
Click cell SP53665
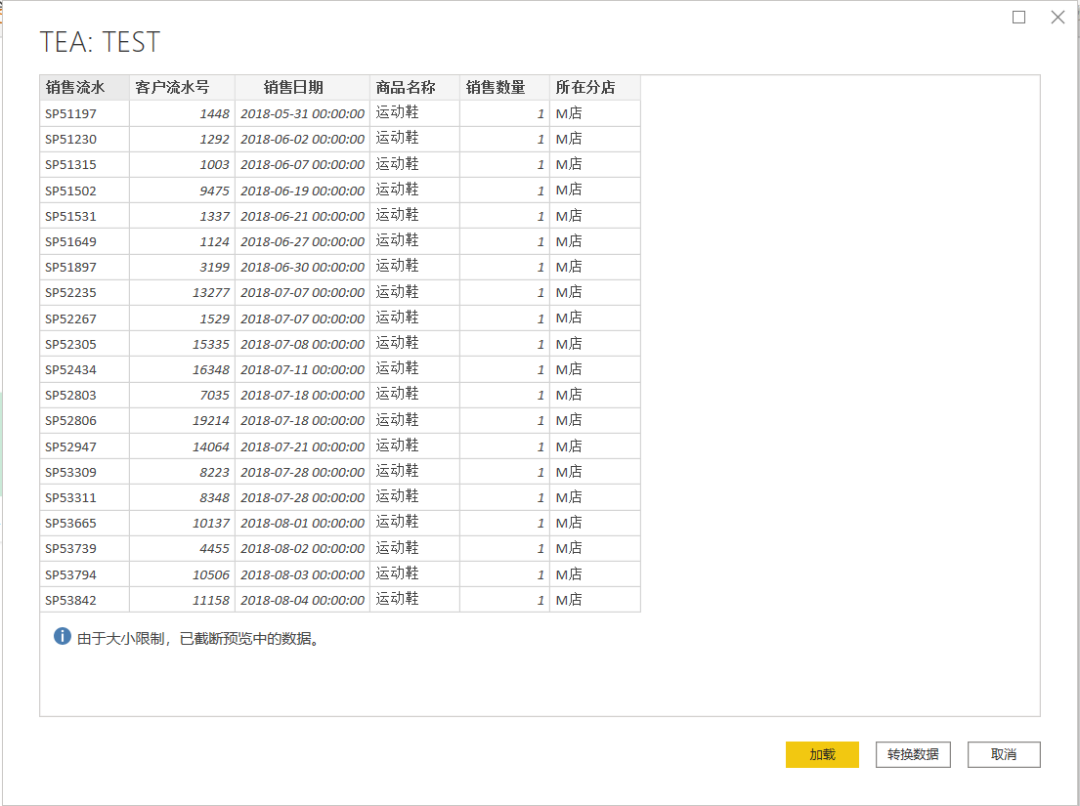pos(85,524)
